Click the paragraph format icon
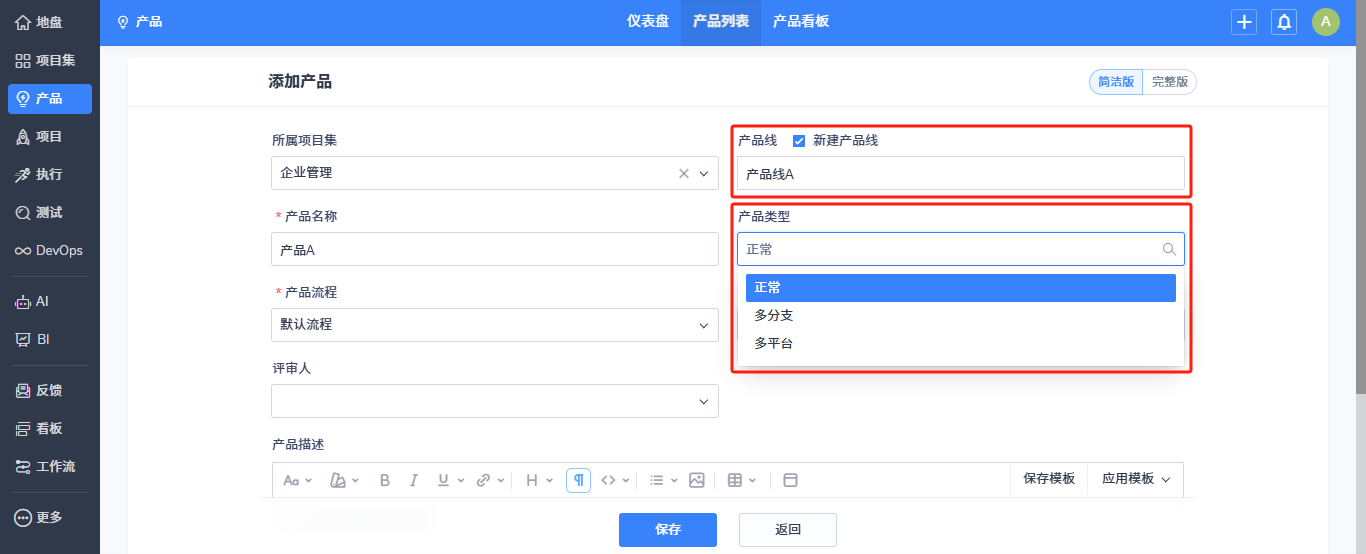 tap(578, 480)
